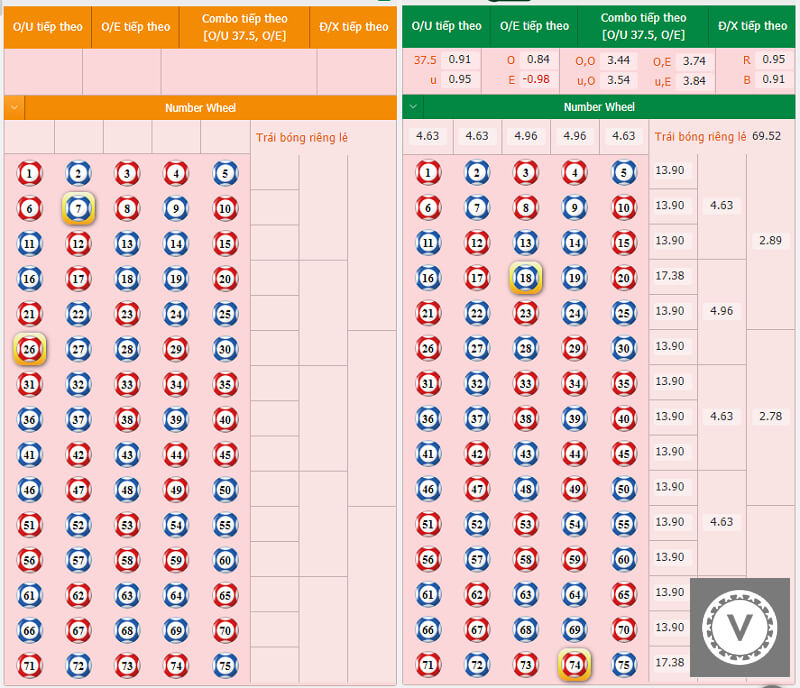Collapse the orange Number Wheel section
This screenshot has height=688, width=800.
click(x=14, y=108)
